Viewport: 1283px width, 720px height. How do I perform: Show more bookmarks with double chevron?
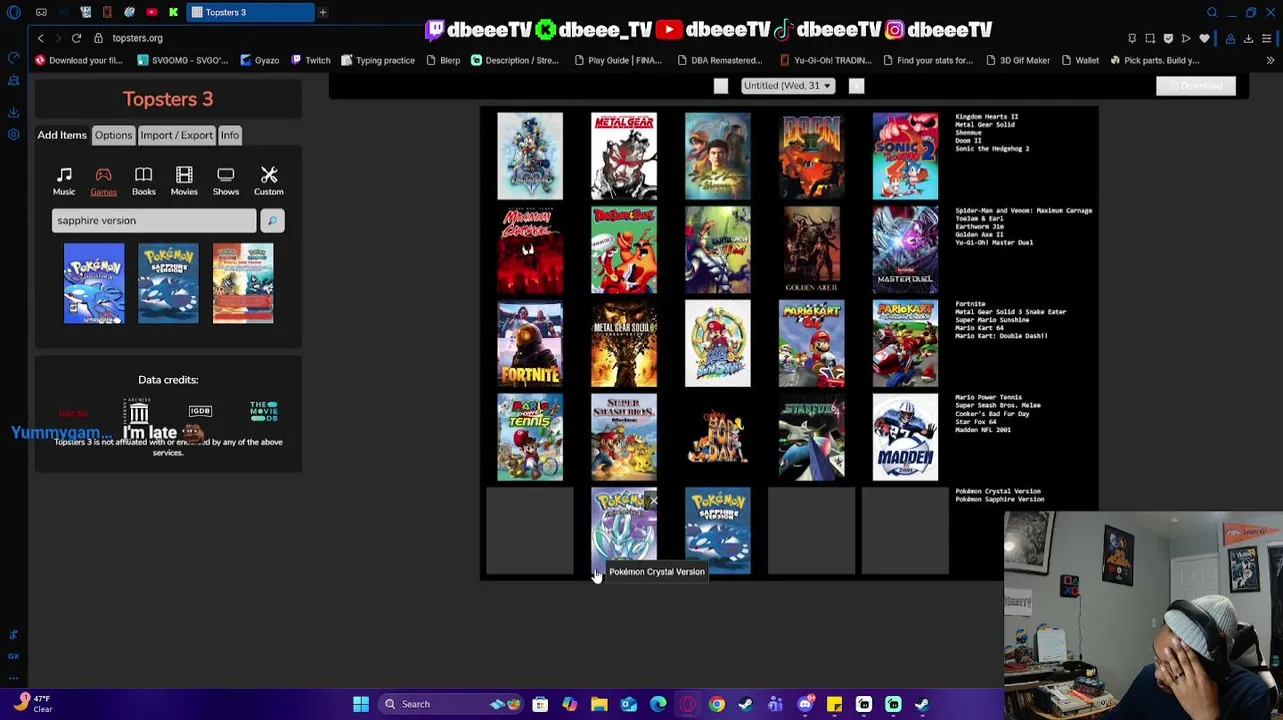click(x=1270, y=60)
